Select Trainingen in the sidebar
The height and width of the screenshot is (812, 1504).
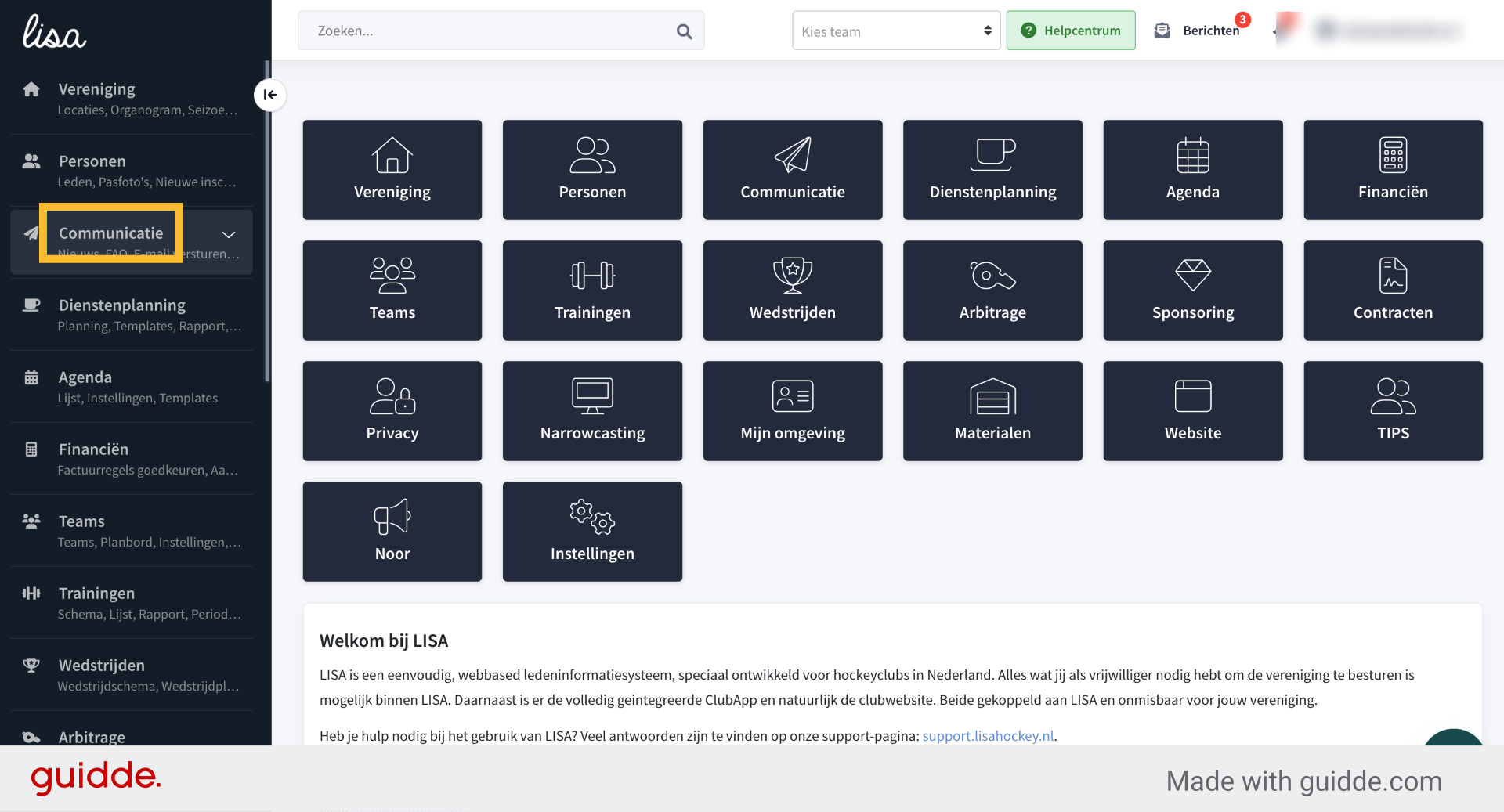132,603
